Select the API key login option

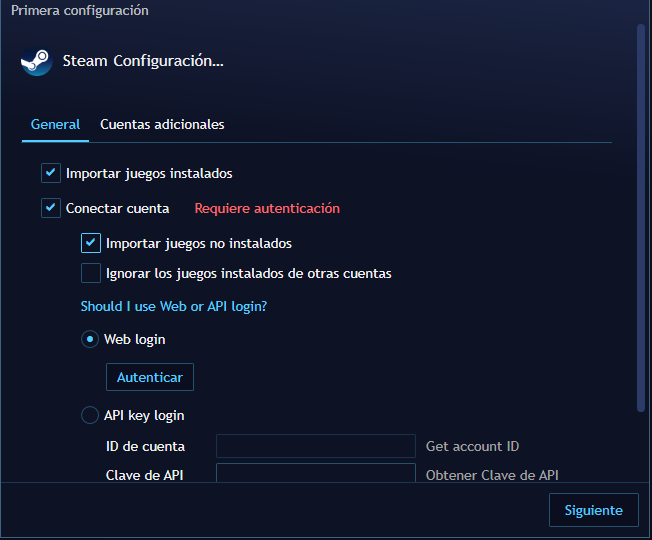coord(90,415)
